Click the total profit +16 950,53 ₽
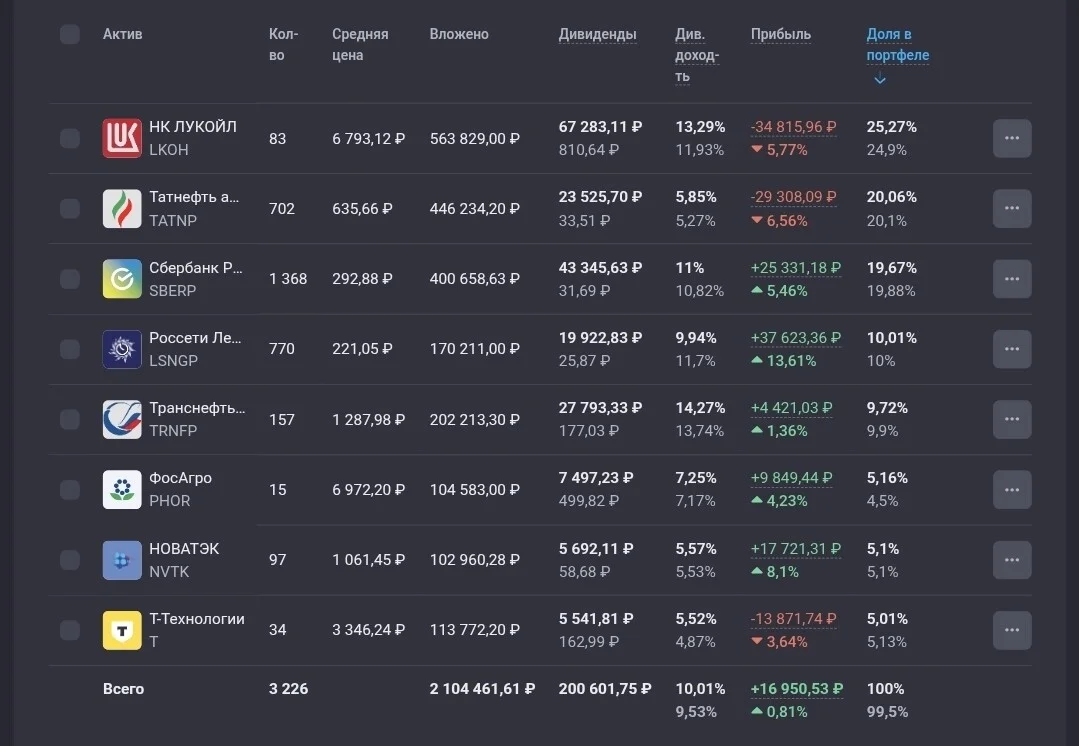 pos(797,688)
